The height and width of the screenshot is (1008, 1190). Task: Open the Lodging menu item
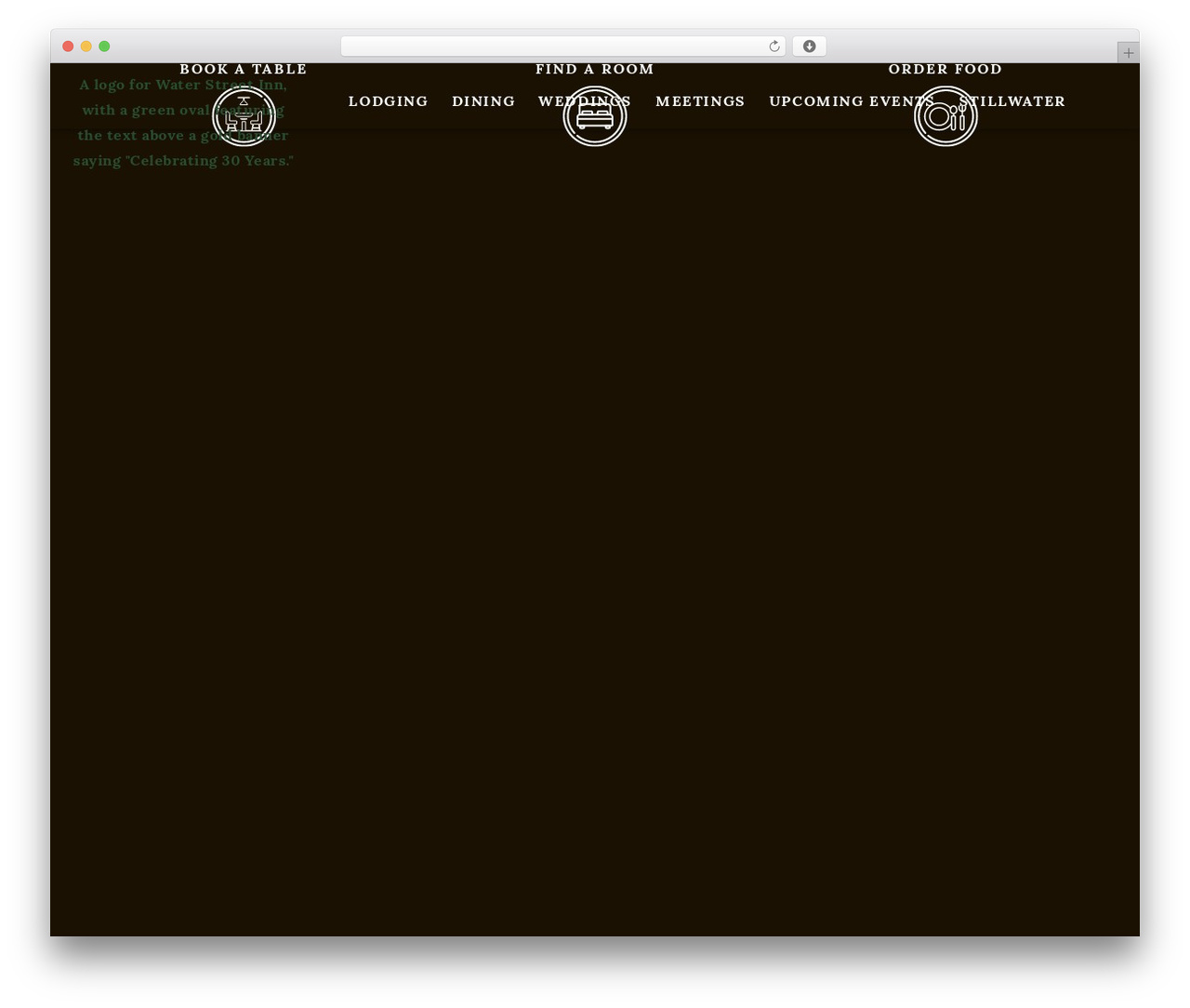tap(388, 101)
